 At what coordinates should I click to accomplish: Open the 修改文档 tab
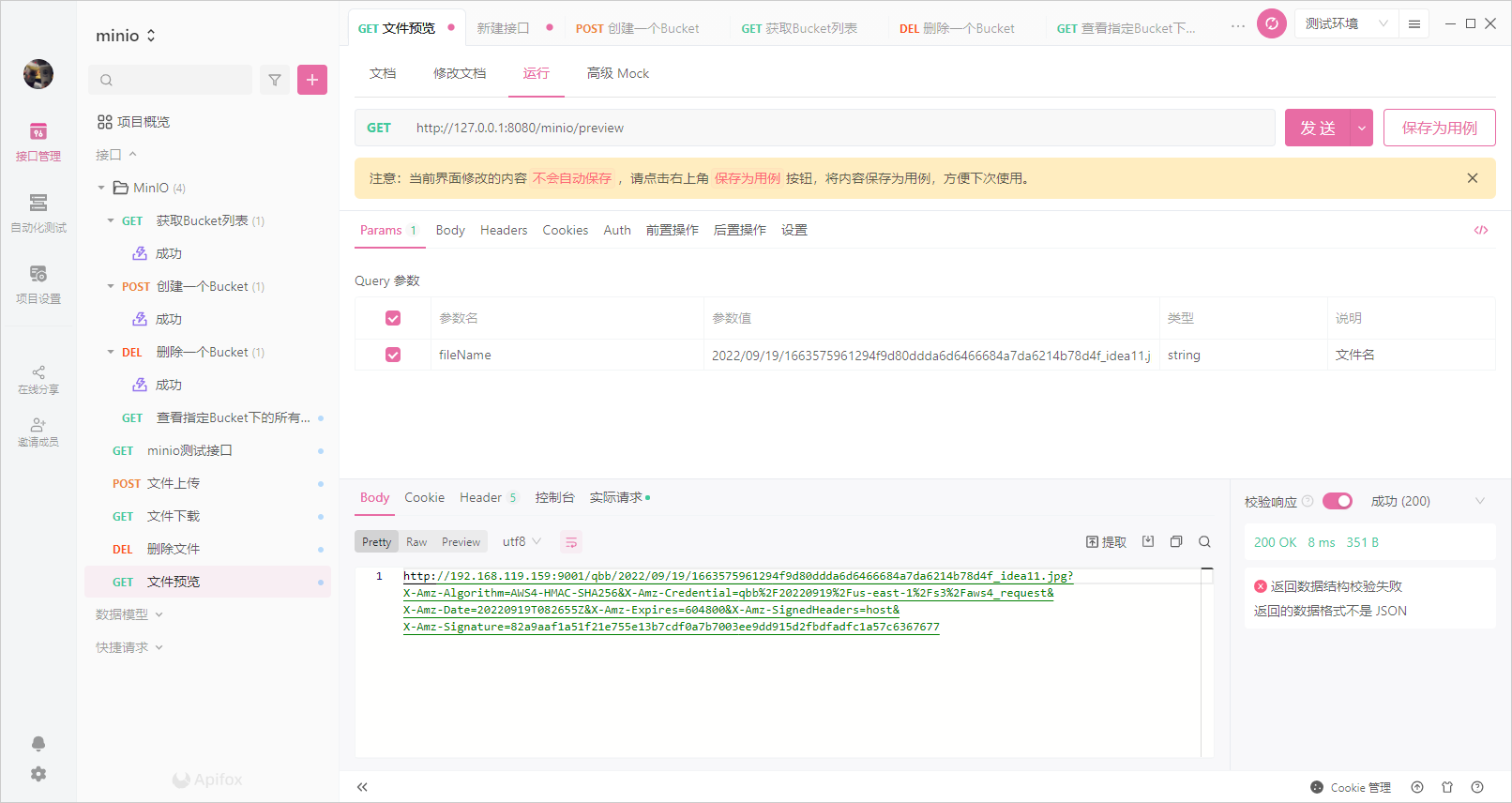click(x=460, y=73)
